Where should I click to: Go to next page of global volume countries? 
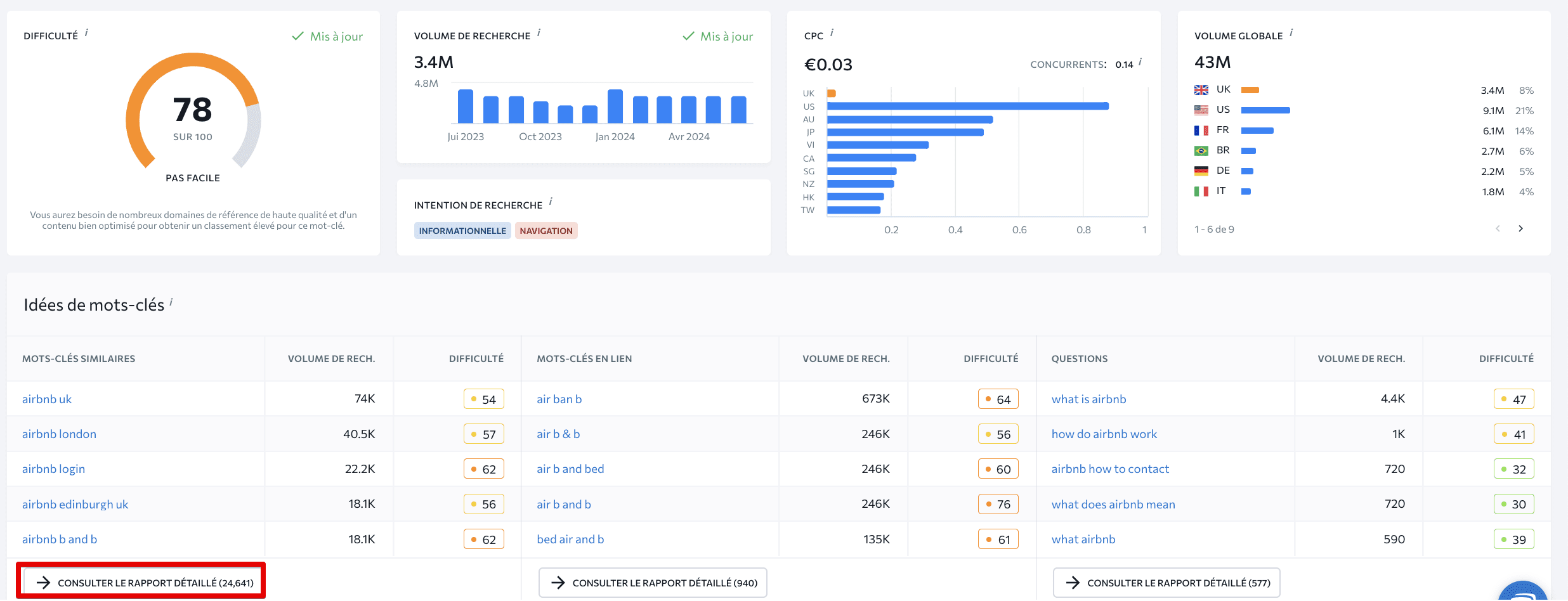click(x=1520, y=229)
